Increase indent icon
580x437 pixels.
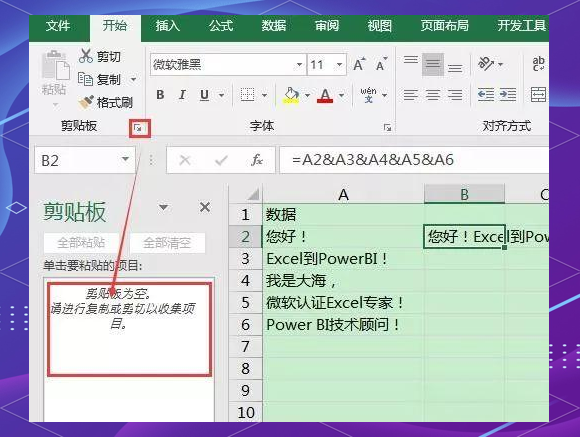click(508, 94)
